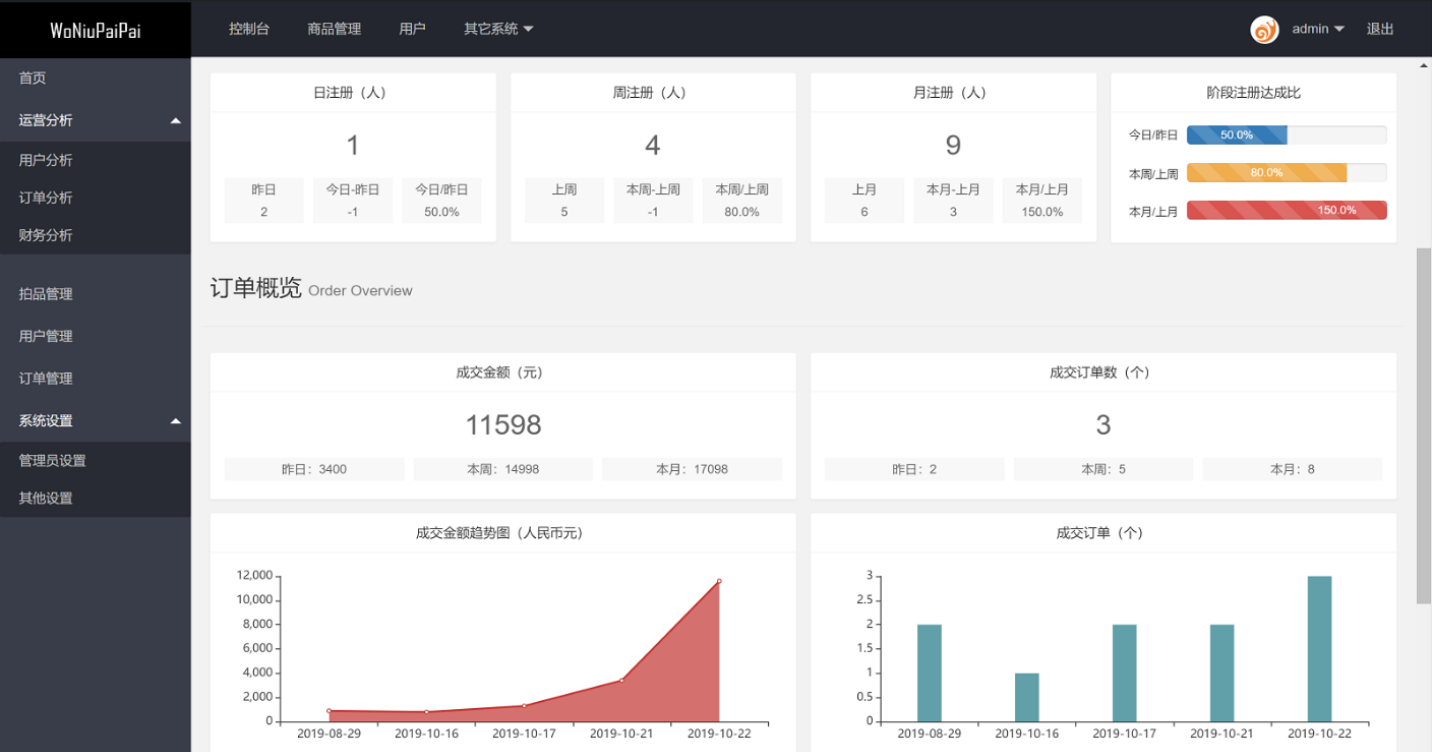
Task: Click the 2019-10-22 bar in 成交订单 chart
Action: (x=1319, y=648)
